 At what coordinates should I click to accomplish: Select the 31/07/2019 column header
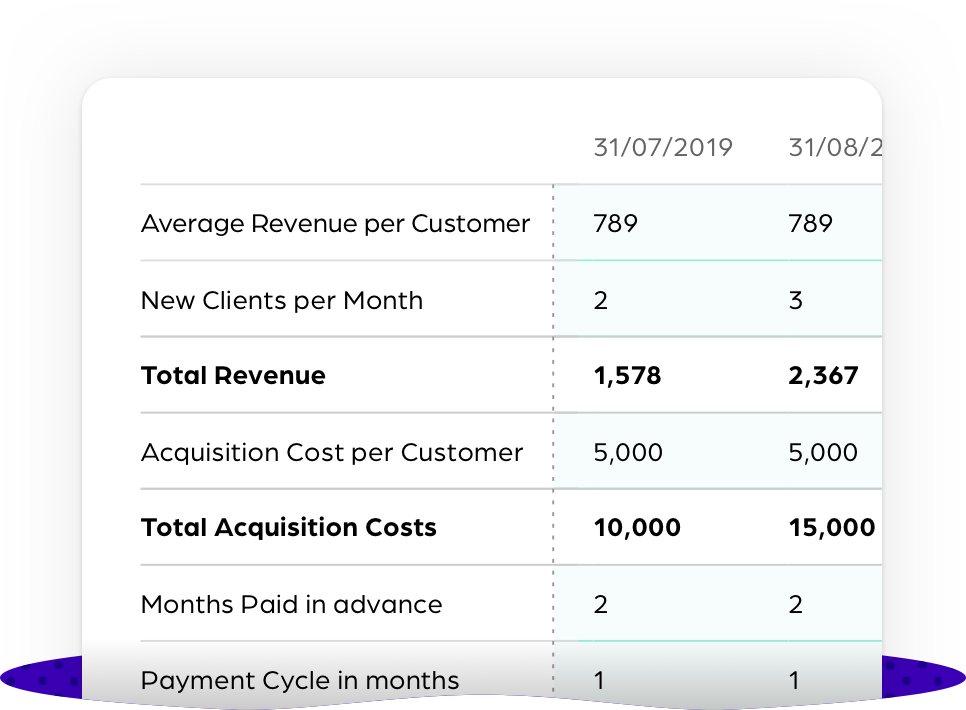tap(663, 147)
